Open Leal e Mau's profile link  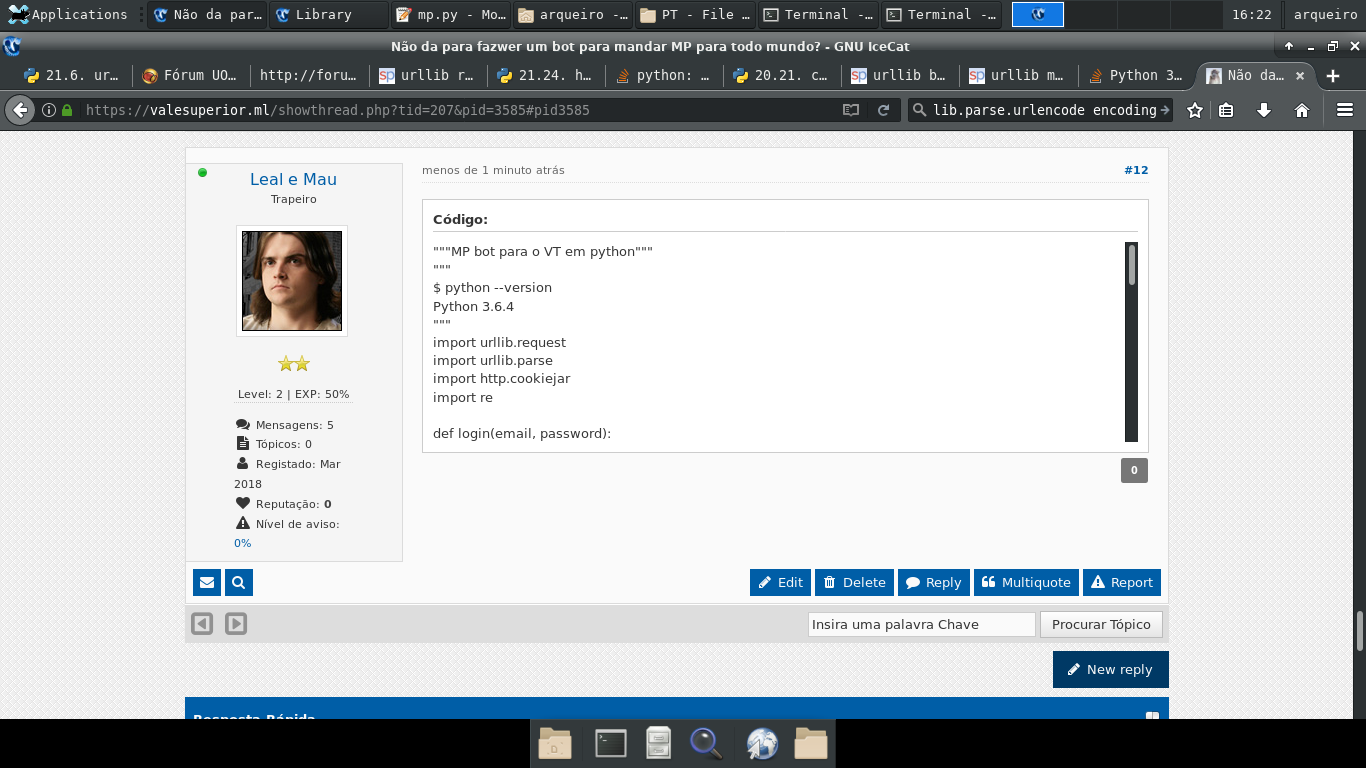[293, 179]
